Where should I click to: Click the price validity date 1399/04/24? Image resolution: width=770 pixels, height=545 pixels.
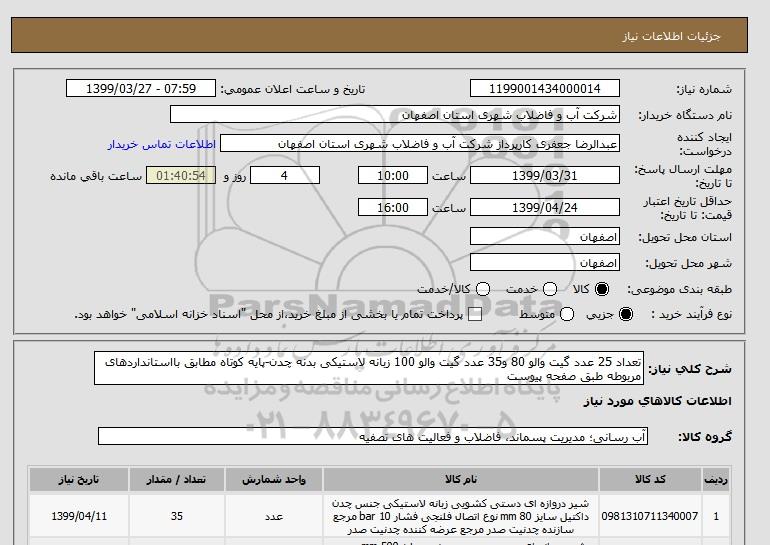pyautogui.click(x=545, y=207)
